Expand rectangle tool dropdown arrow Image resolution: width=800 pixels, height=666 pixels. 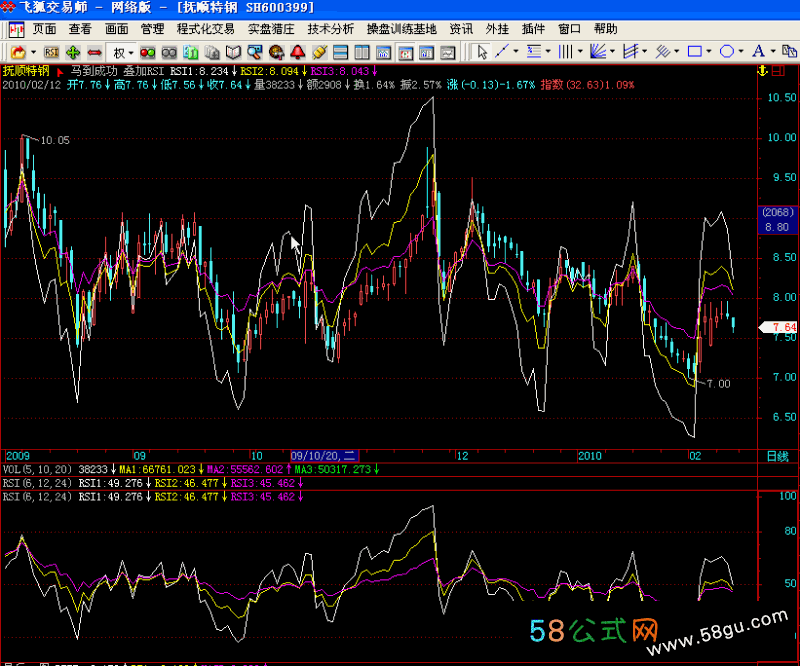(x=709, y=52)
